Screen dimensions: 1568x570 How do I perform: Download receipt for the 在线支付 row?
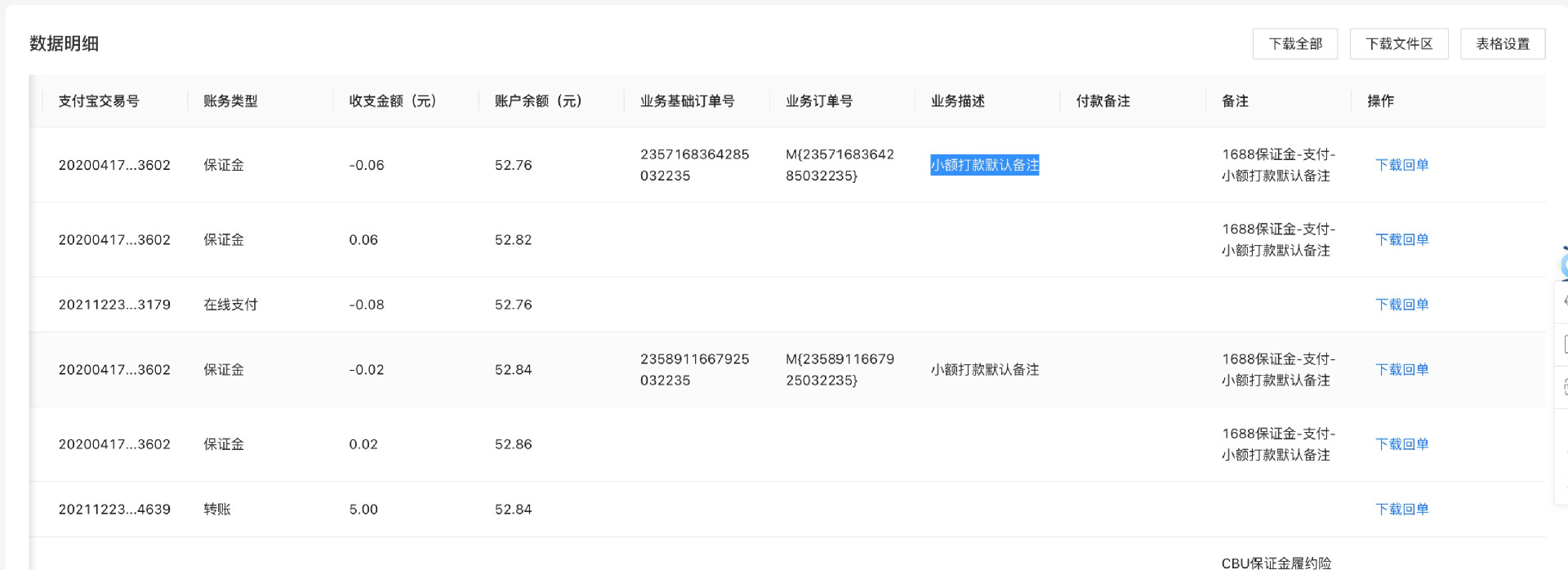tap(1401, 305)
